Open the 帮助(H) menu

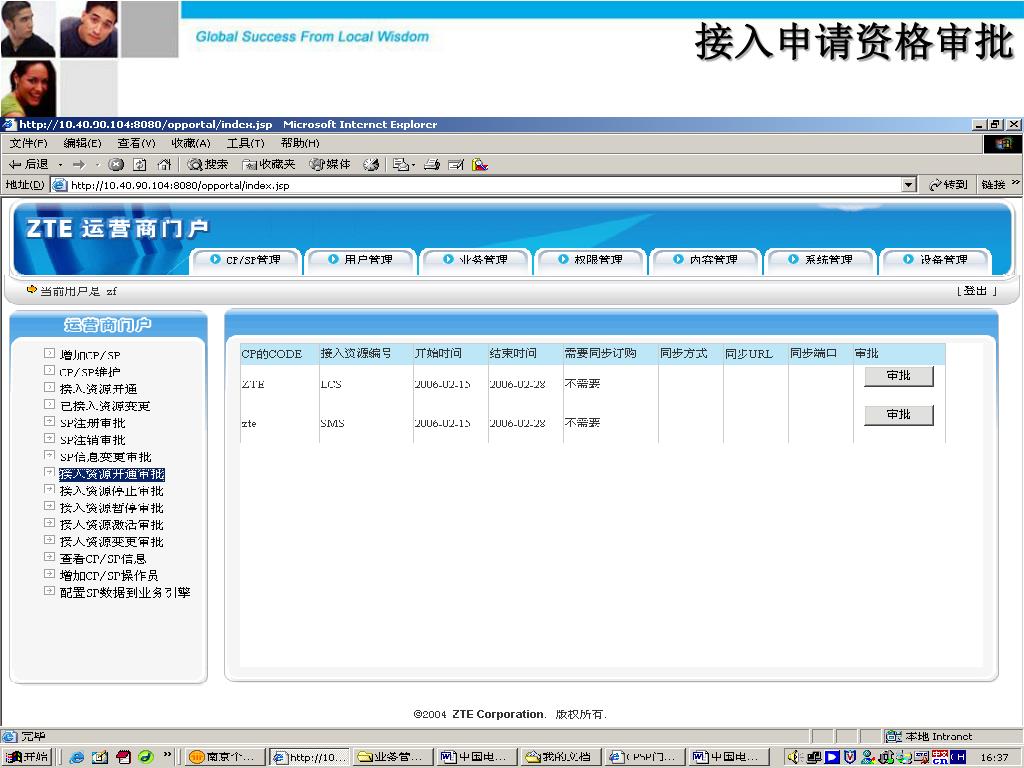pyautogui.click(x=300, y=143)
